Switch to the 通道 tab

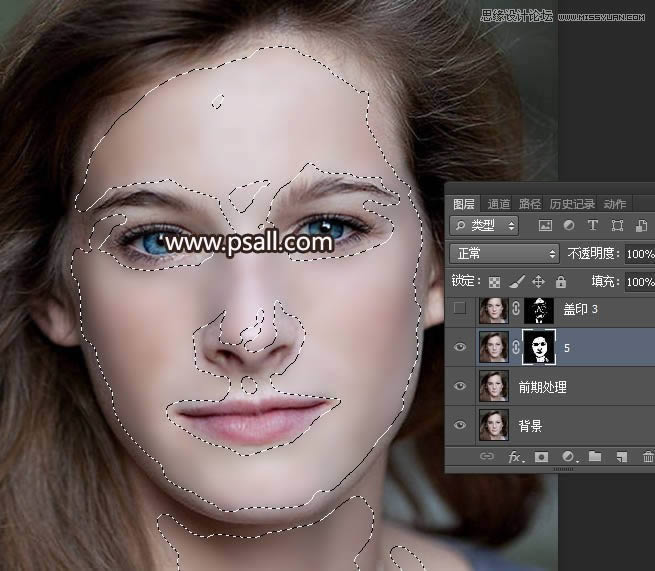pyautogui.click(x=498, y=203)
